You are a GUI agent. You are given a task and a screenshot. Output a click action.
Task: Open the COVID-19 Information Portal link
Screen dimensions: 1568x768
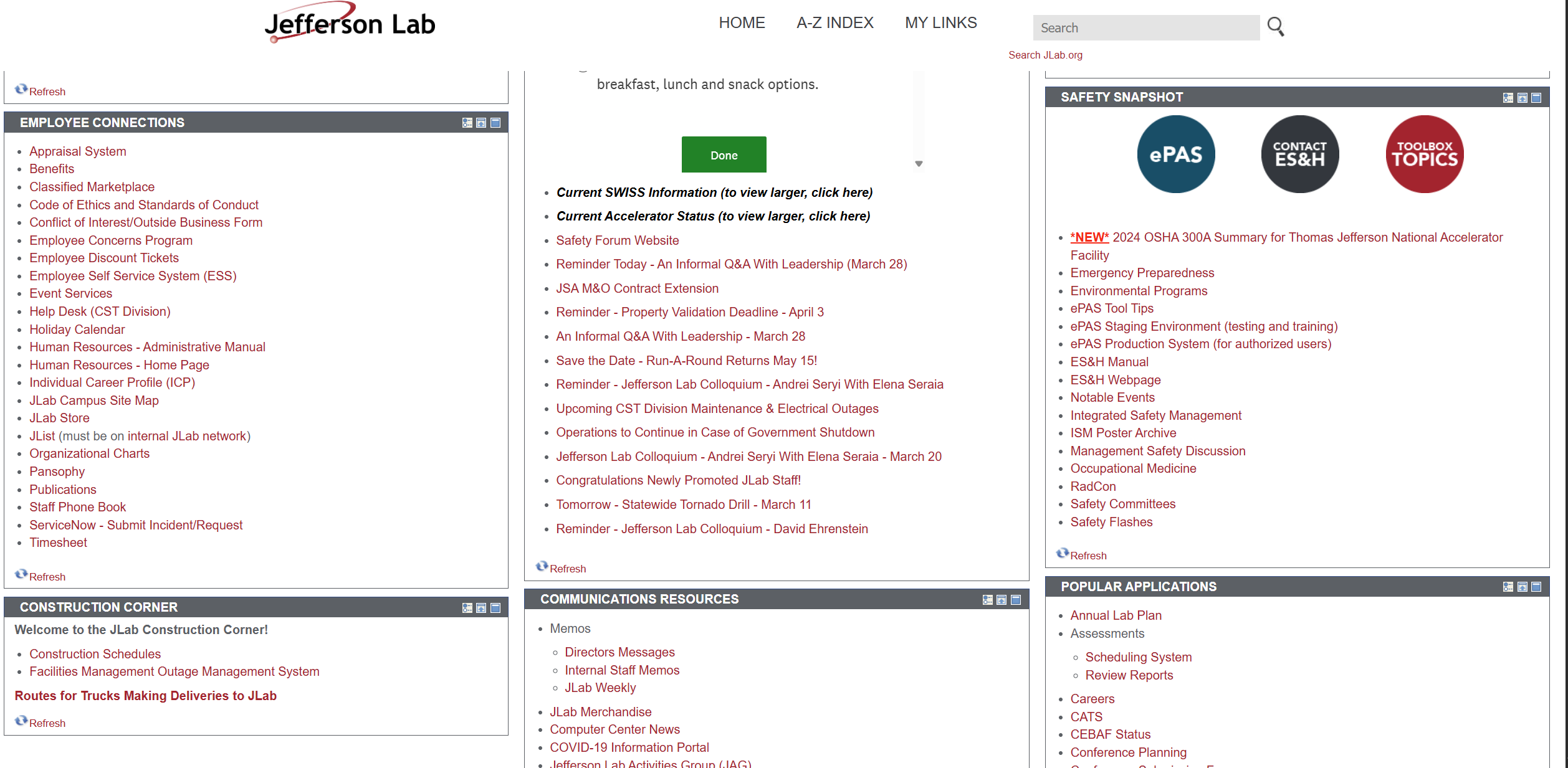coord(629,747)
